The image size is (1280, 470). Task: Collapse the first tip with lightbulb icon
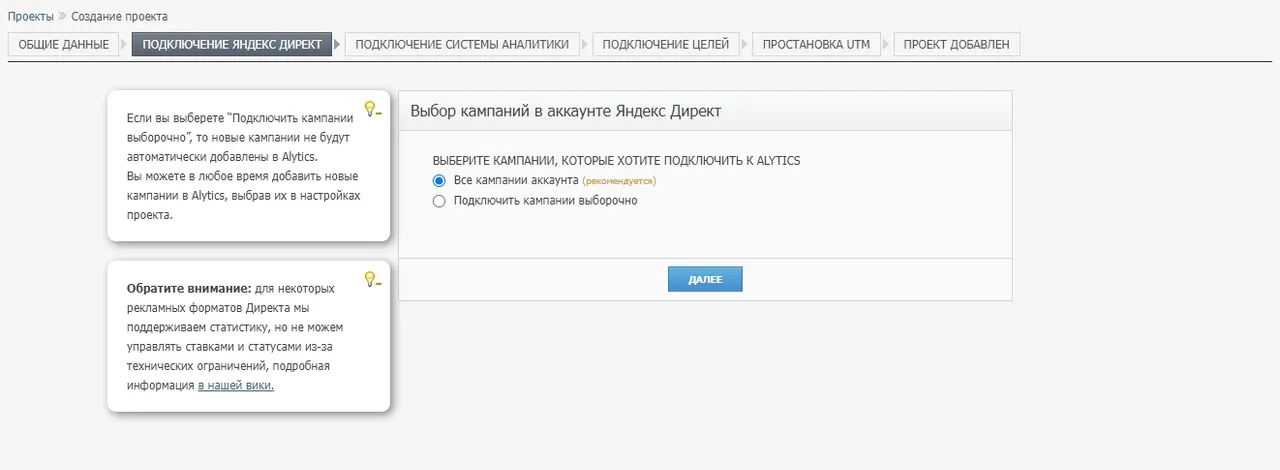click(x=372, y=109)
